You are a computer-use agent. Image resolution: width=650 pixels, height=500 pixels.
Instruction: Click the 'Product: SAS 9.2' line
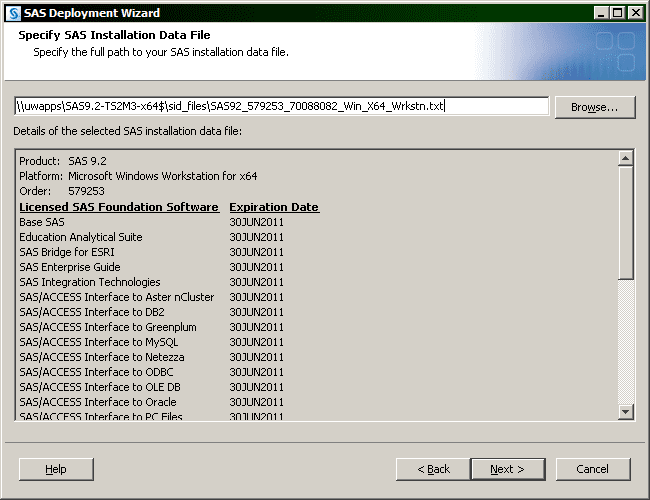pos(63,161)
